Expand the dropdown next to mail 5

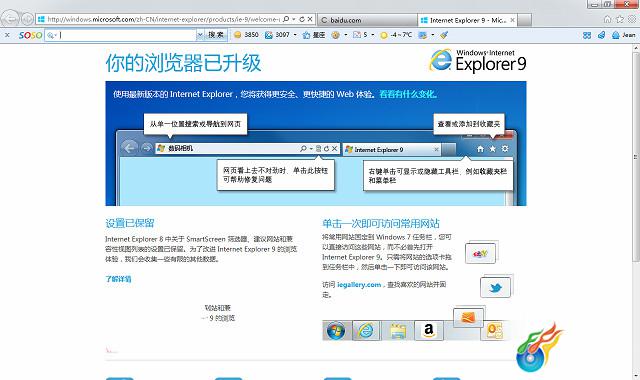click(x=373, y=35)
